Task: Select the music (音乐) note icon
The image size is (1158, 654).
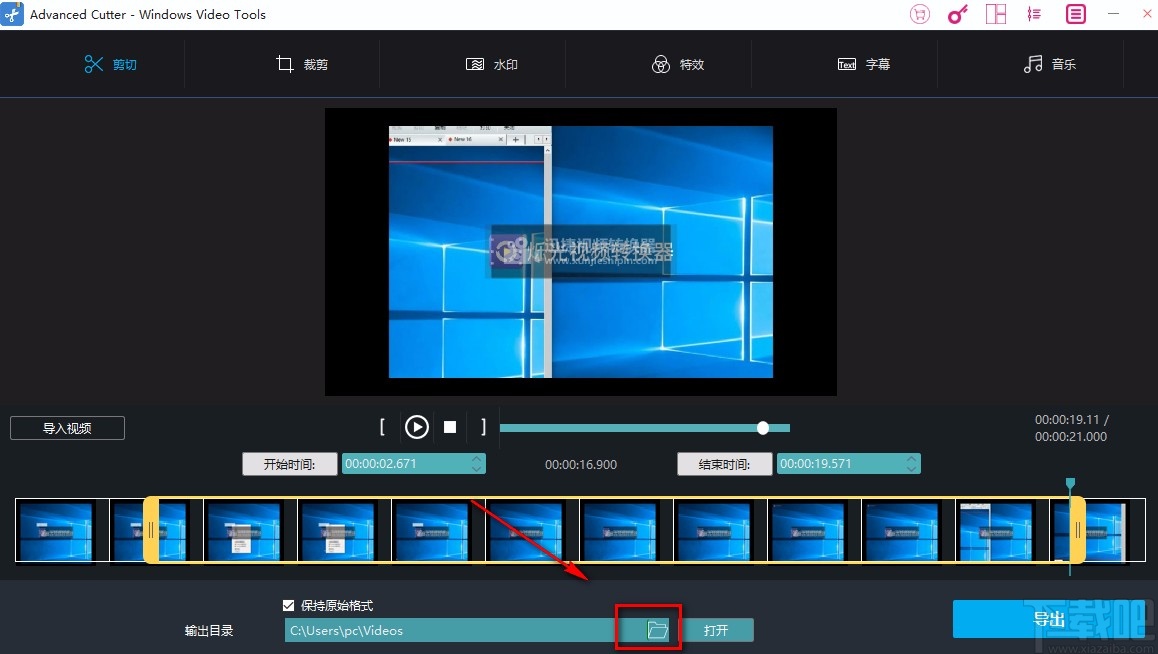Action: point(1033,63)
